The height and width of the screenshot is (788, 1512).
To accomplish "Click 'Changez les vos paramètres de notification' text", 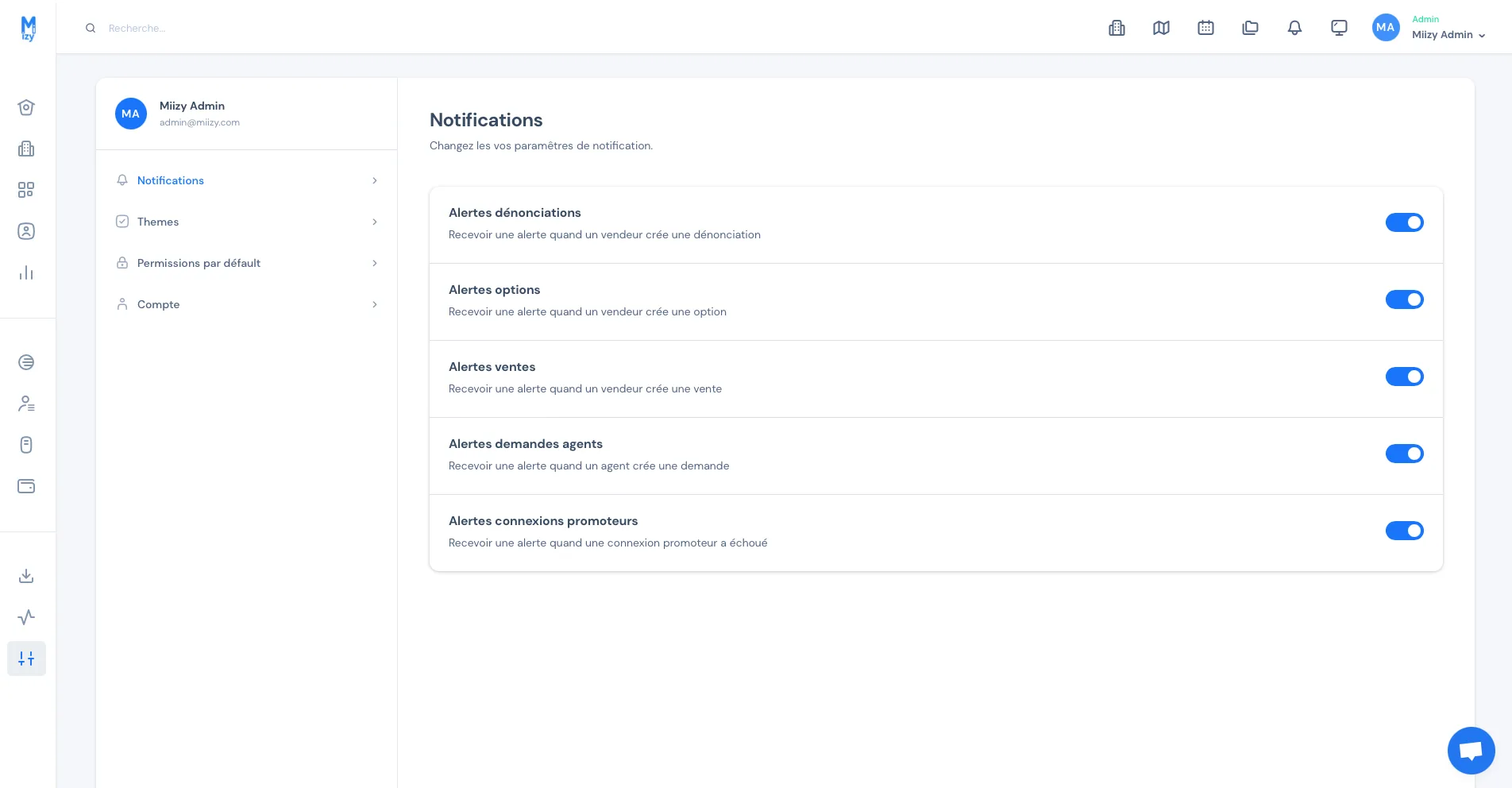I will tap(541, 145).
